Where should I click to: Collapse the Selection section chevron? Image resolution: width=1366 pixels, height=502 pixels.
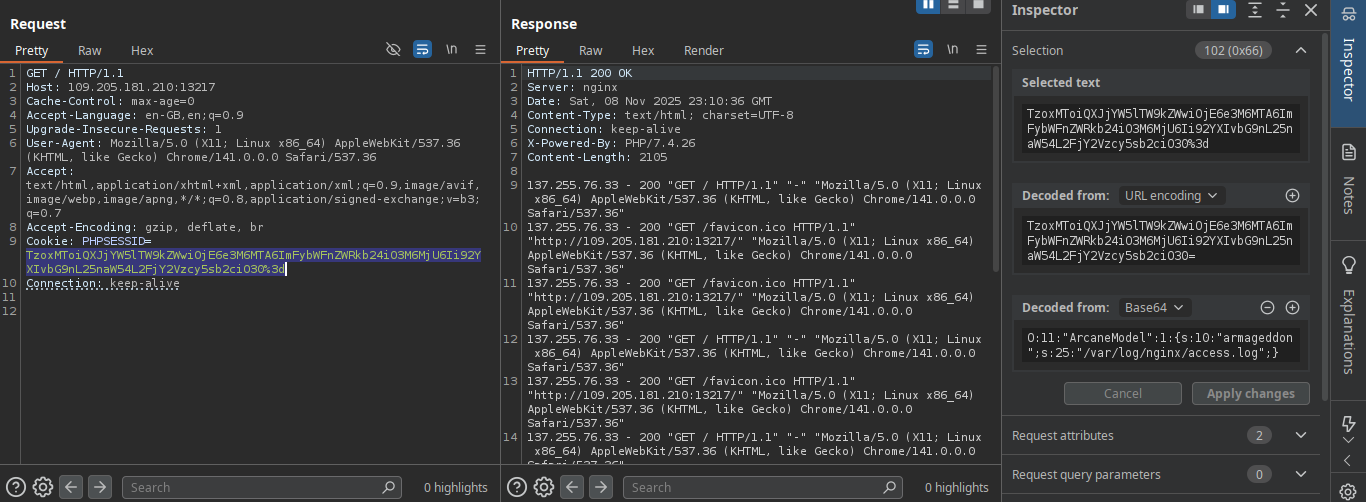coord(1300,50)
